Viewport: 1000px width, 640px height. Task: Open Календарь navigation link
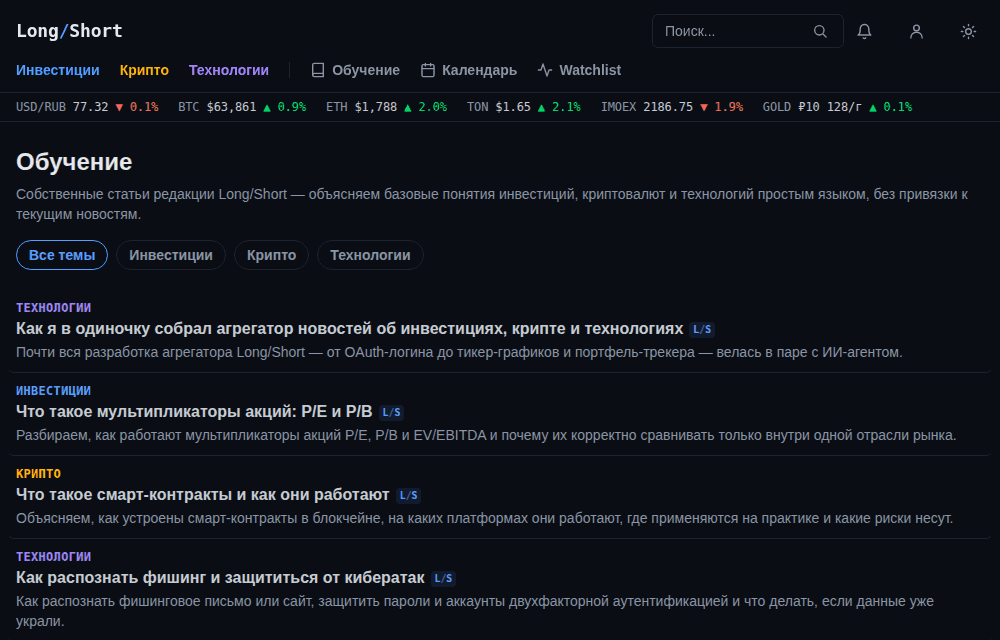(x=469, y=70)
